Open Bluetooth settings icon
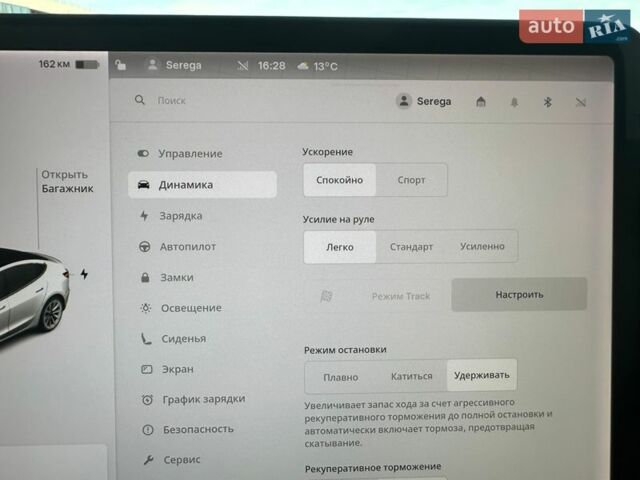The width and height of the screenshot is (640, 480). pyautogui.click(x=548, y=102)
